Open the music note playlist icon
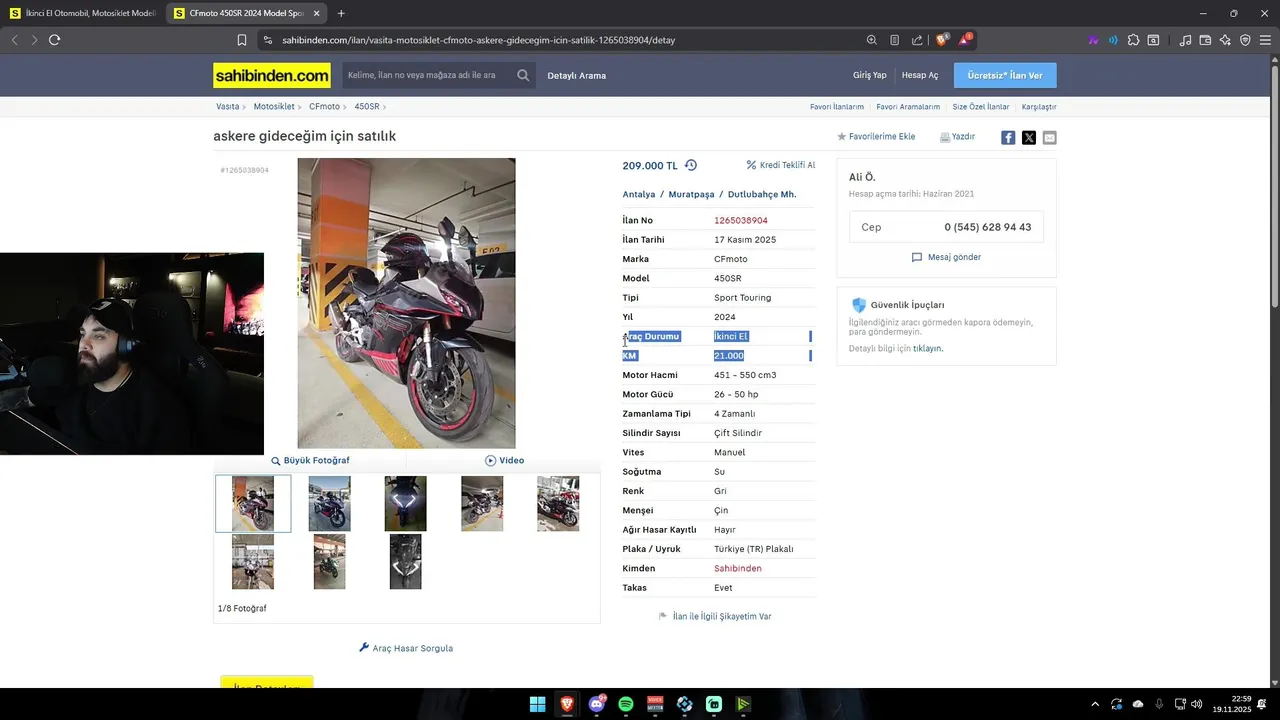Image resolution: width=1280 pixels, height=720 pixels. pyautogui.click(x=1185, y=40)
